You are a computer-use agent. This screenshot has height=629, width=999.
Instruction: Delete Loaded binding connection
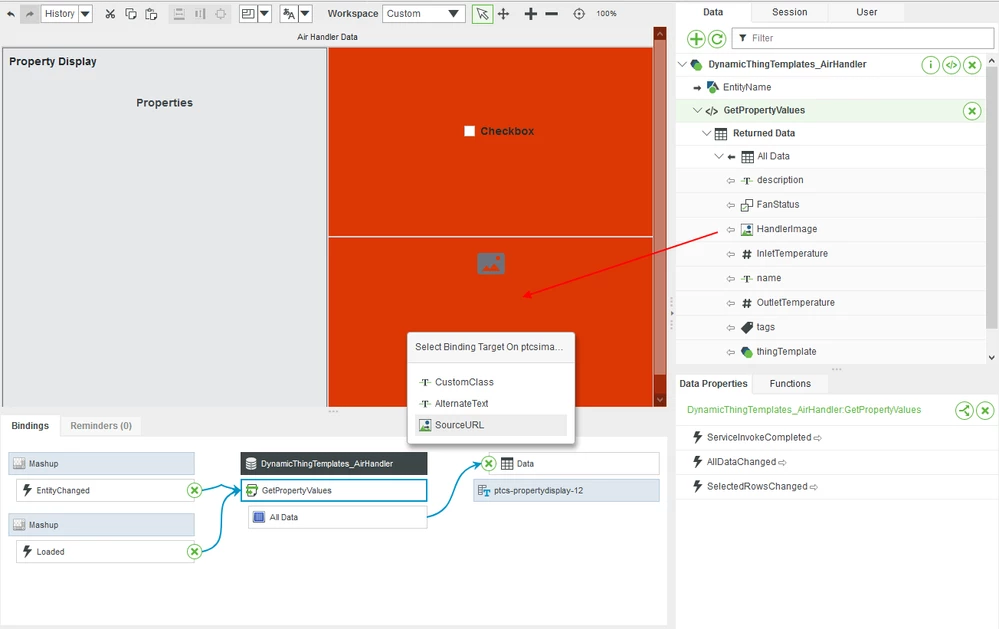coord(194,551)
